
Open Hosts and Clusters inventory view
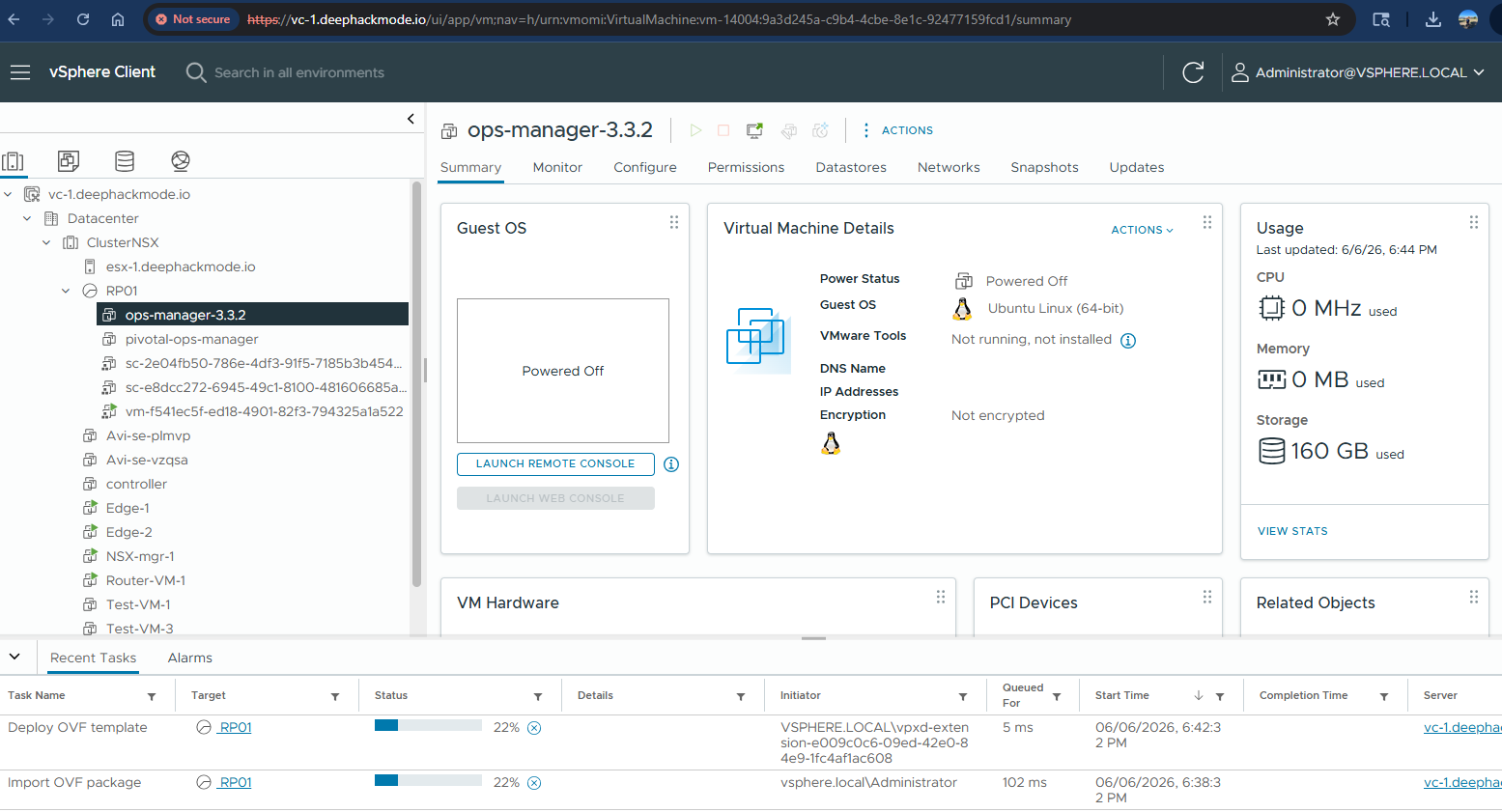14,161
